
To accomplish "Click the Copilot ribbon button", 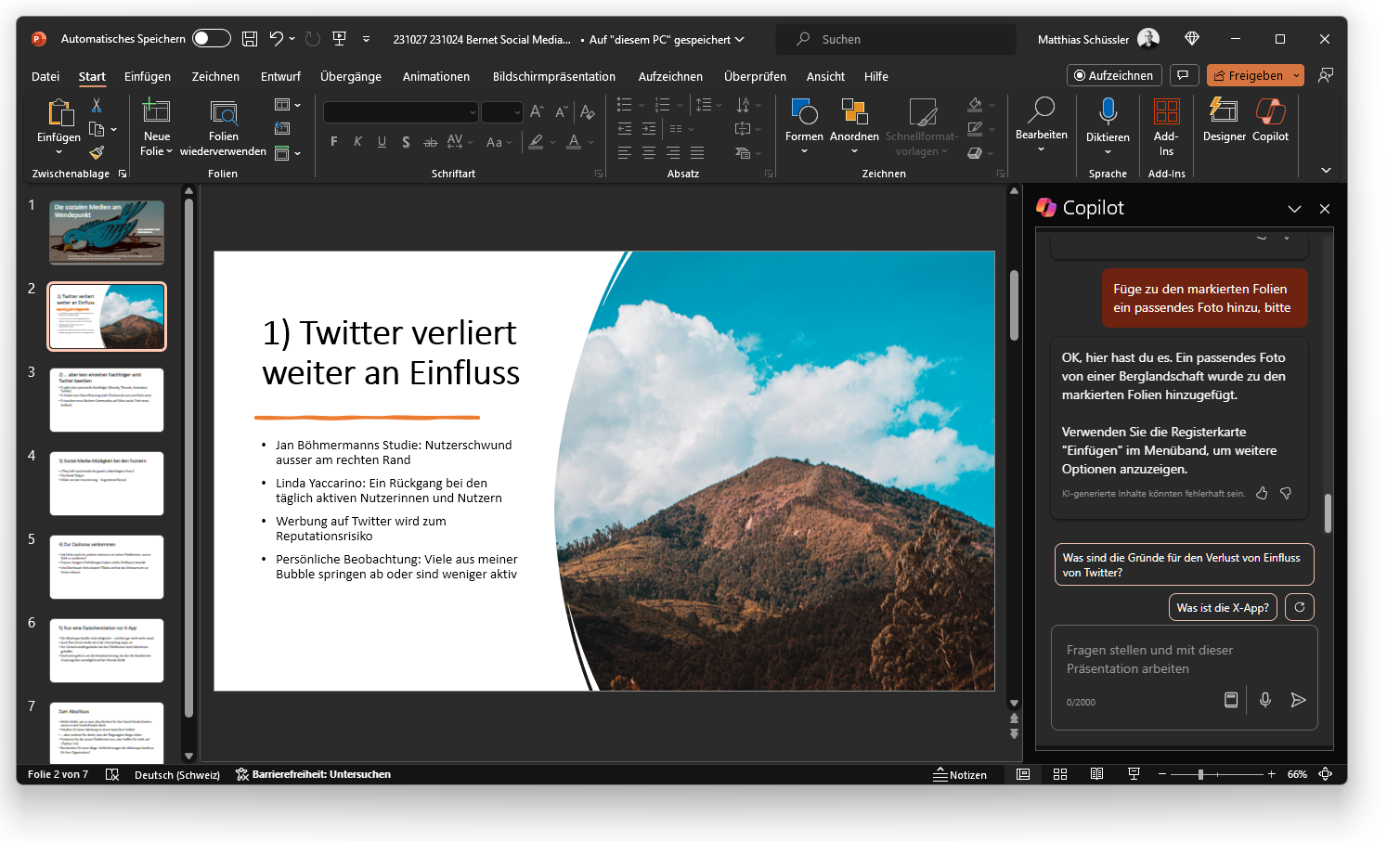I will pos(1270,121).
